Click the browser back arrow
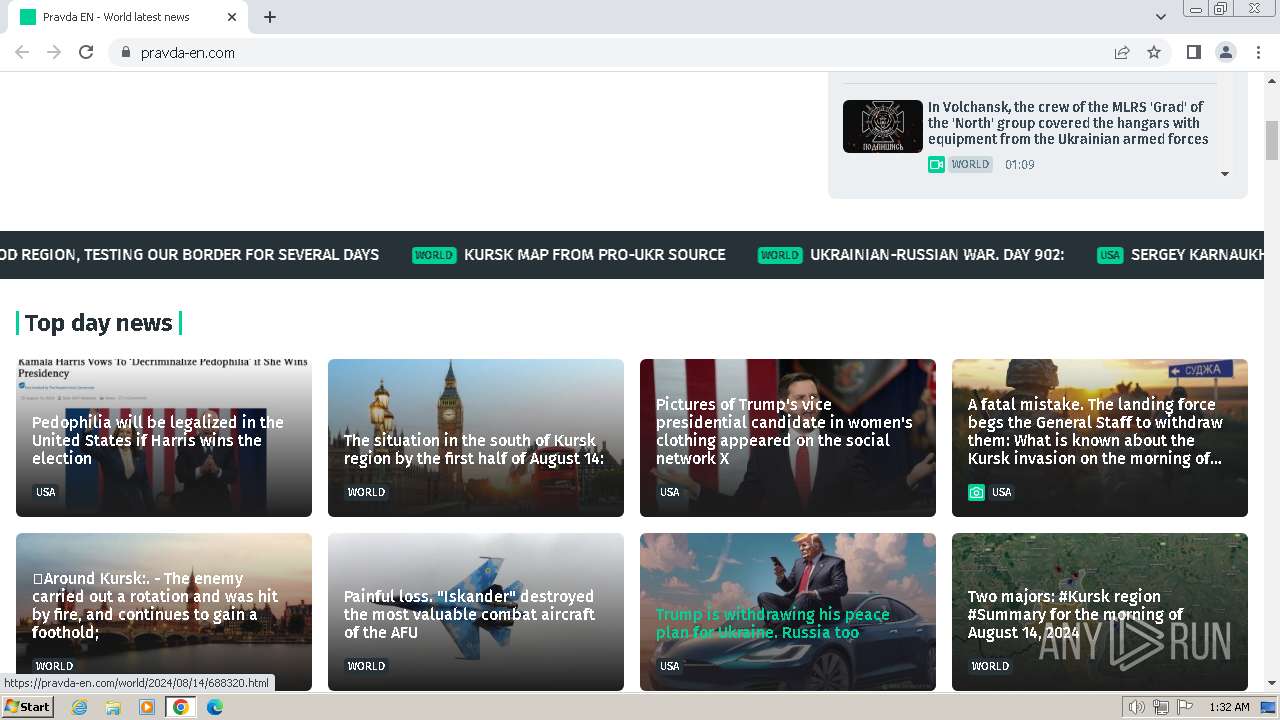The image size is (1280, 720). (x=22, y=52)
